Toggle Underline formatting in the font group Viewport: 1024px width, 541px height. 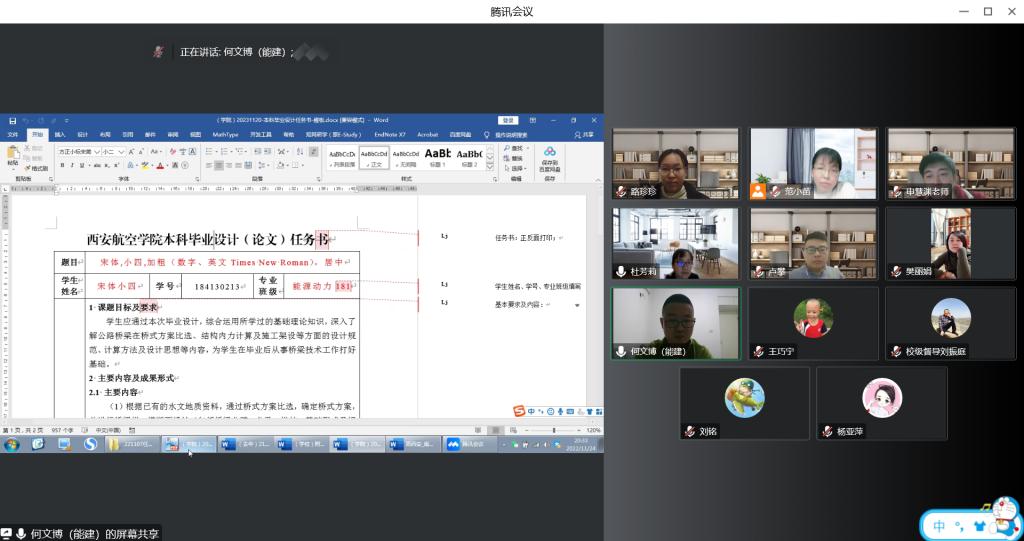click(x=82, y=165)
